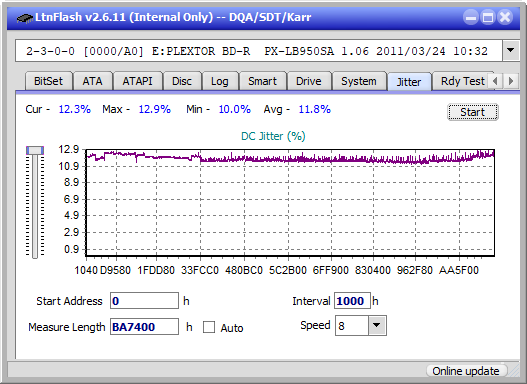527x384 pixels.
Task: Click the Measure Length field BA7400
Action: pos(145,327)
